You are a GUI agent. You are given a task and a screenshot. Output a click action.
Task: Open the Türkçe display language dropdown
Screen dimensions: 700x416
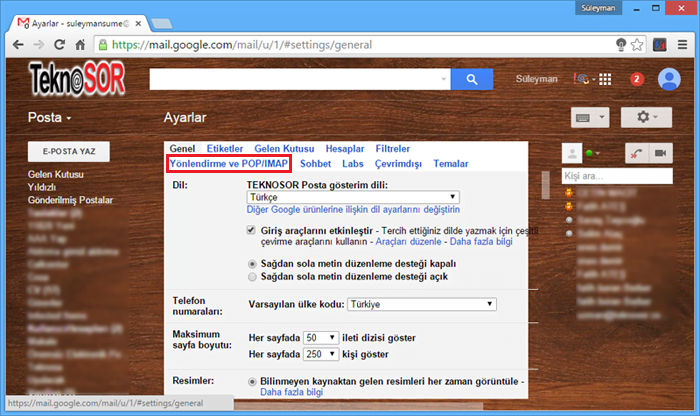point(353,197)
